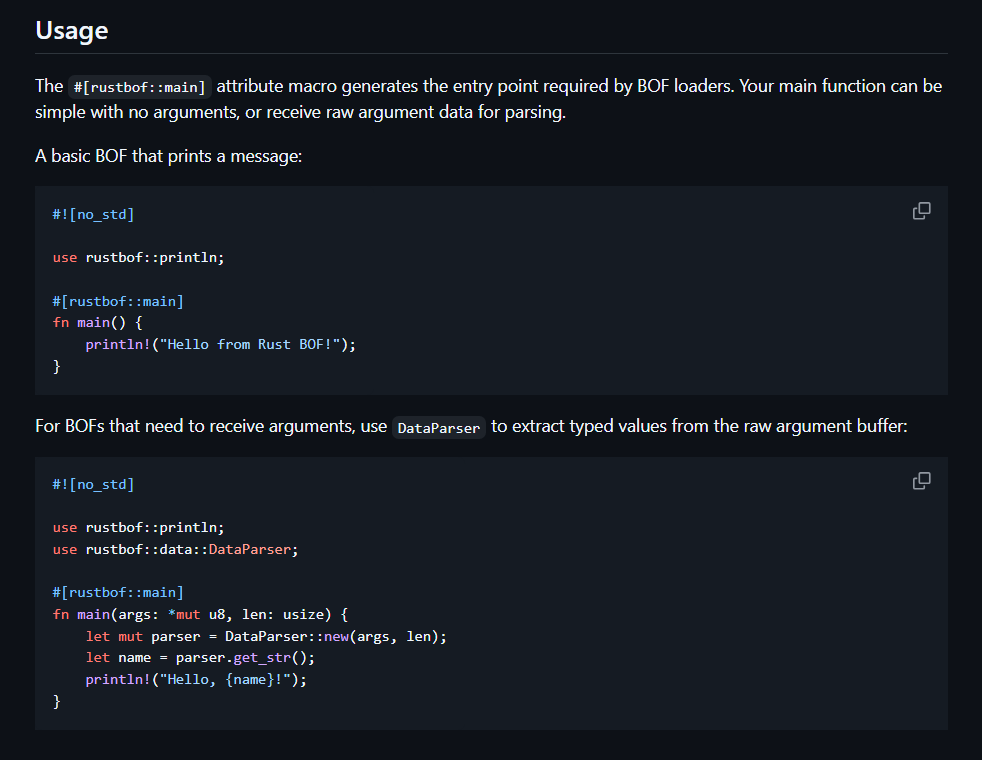Screen dimensions: 982x760
Task: Click 'For BOFs that need to receive arguments' text
Action: click(195, 426)
